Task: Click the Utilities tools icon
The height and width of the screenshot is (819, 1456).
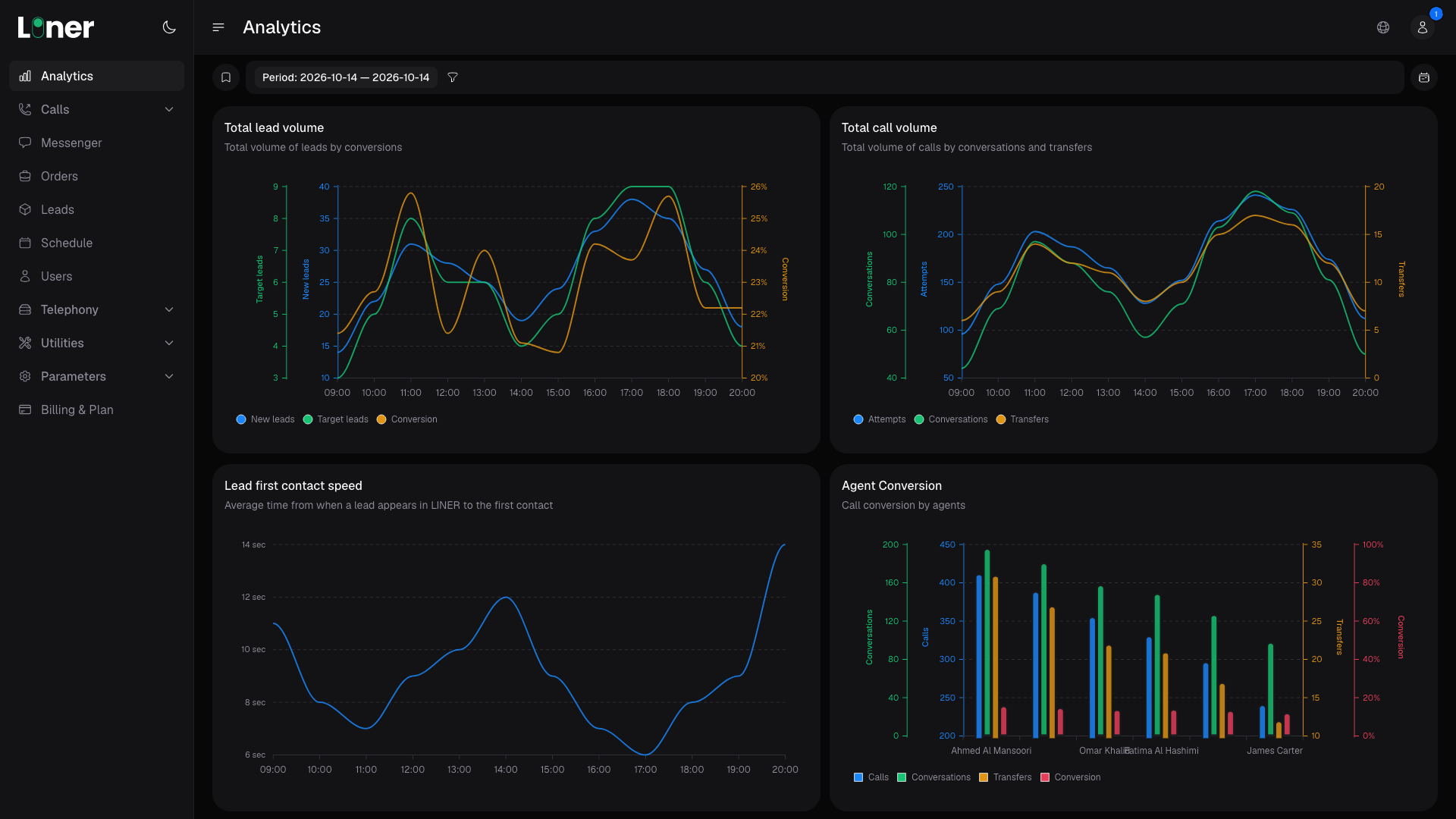Action: tap(25, 343)
